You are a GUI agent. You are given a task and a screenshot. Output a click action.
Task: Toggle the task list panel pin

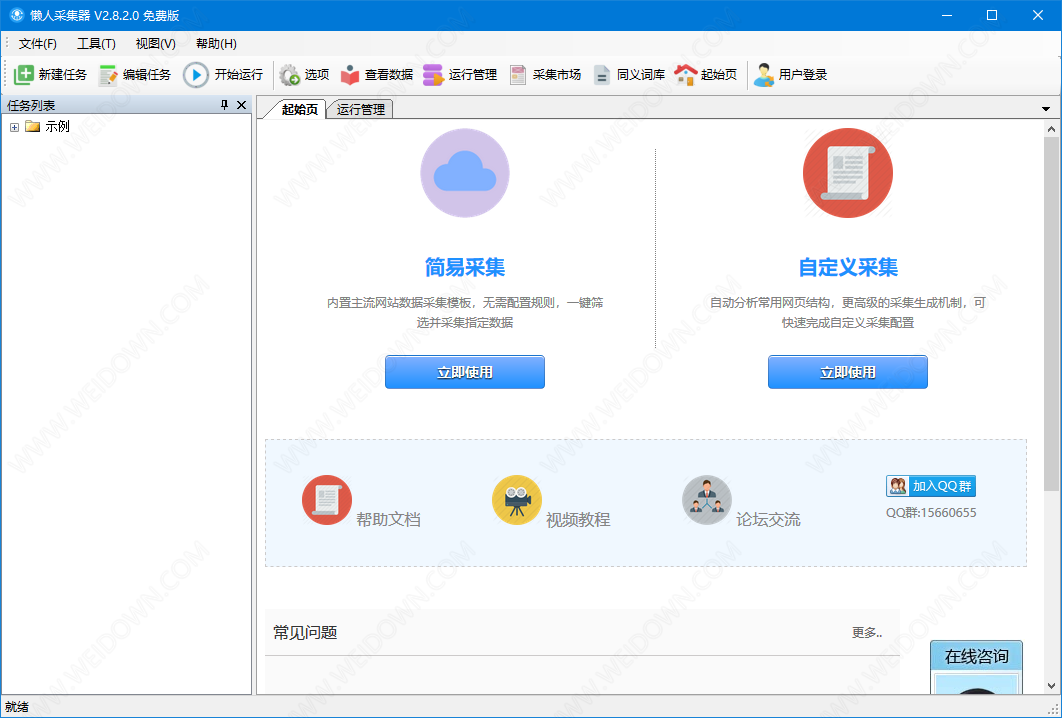[x=225, y=105]
